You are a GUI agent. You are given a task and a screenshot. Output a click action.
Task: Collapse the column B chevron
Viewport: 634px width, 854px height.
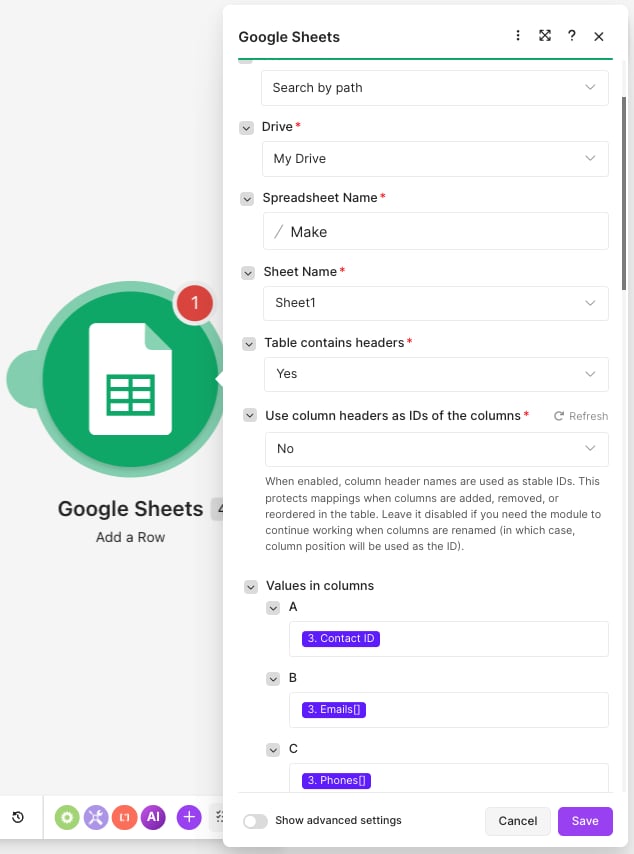(x=273, y=679)
